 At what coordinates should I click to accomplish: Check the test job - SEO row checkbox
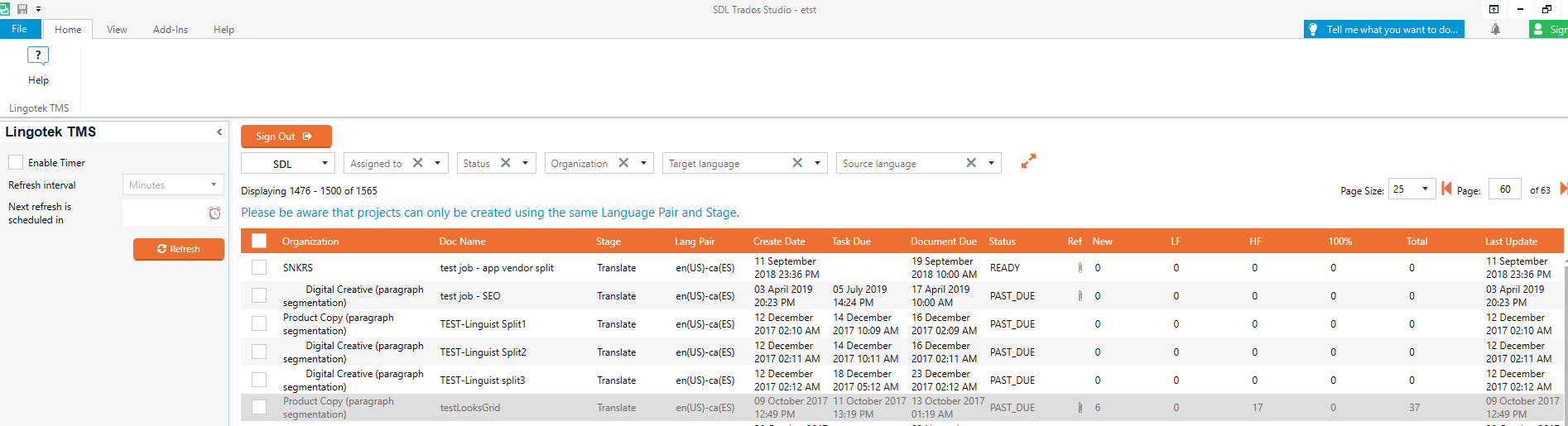pos(259,295)
